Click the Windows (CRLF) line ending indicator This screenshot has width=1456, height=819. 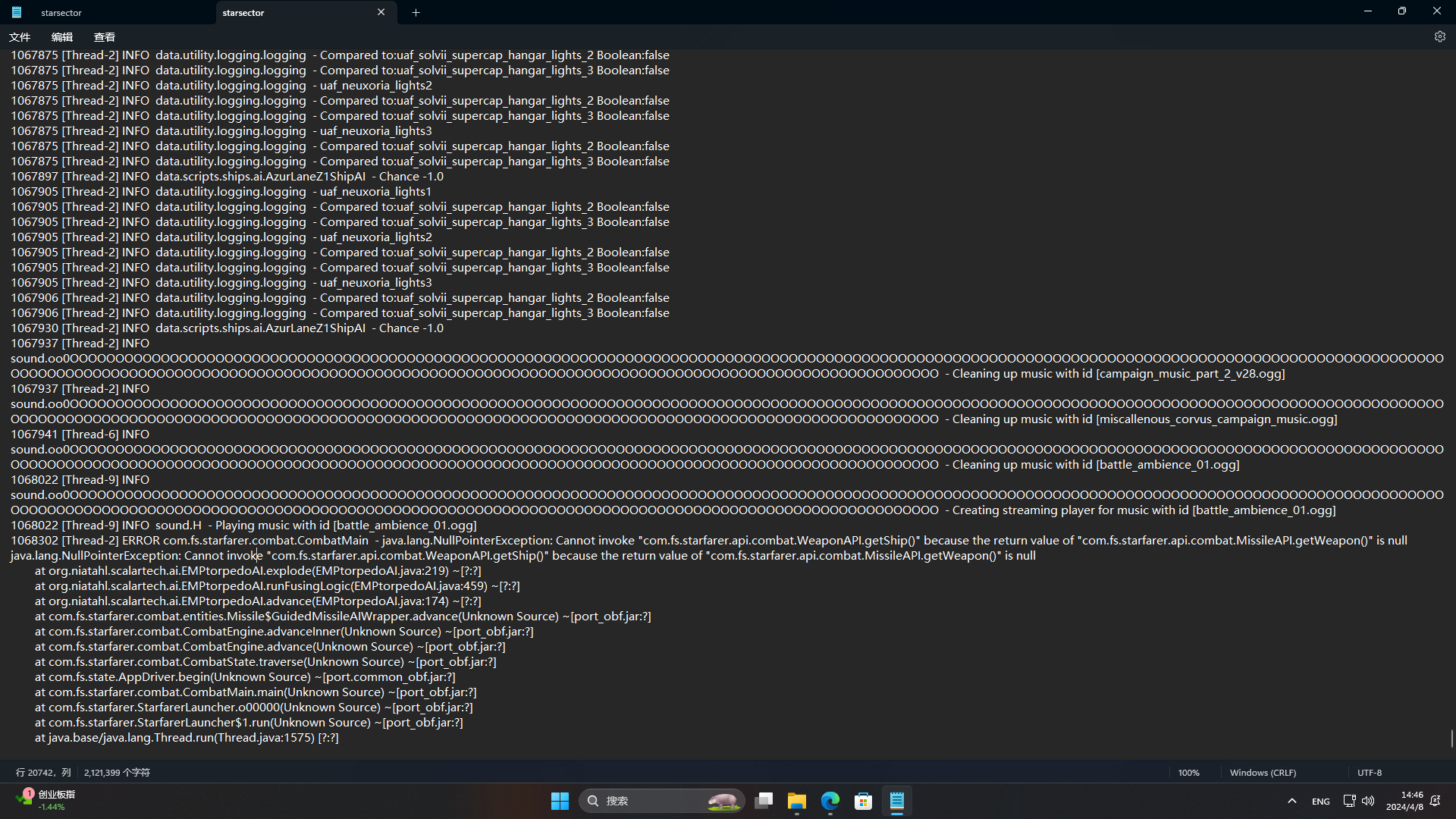point(1263,772)
